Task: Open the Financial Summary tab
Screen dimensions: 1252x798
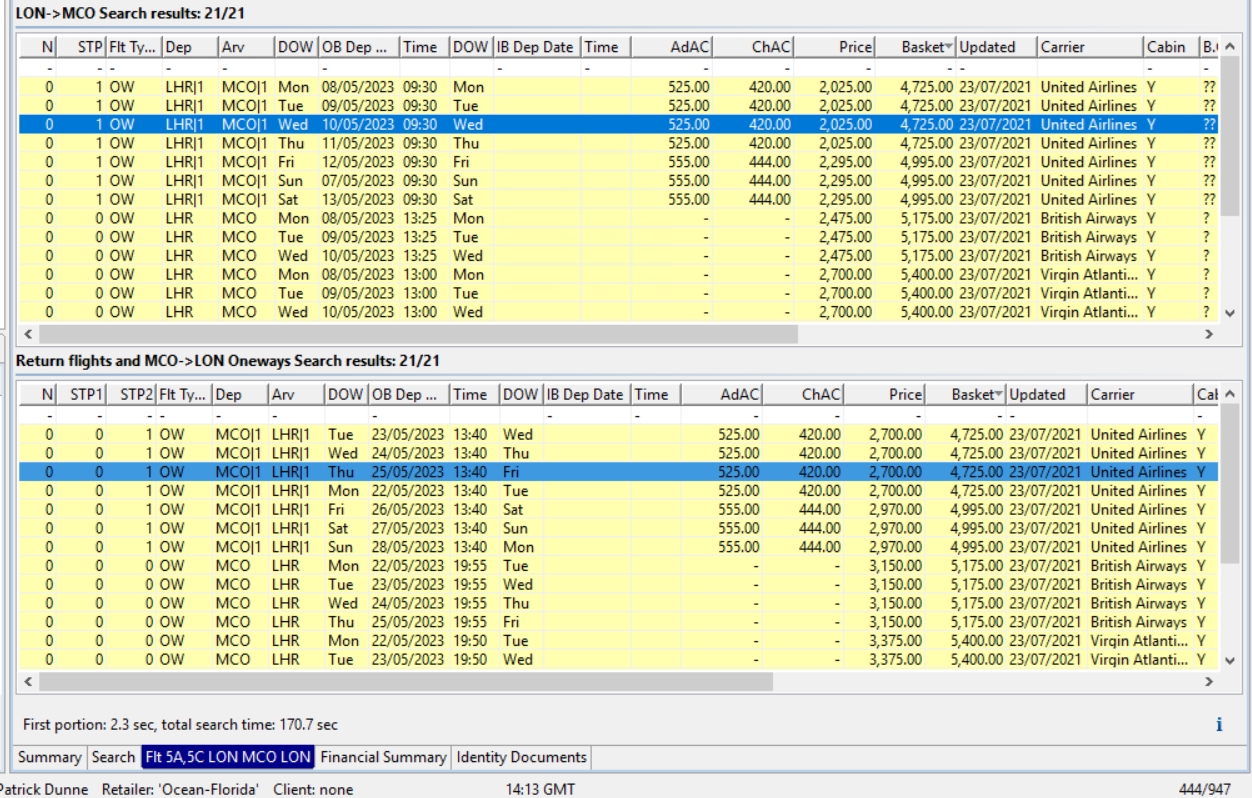Action: click(x=383, y=757)
